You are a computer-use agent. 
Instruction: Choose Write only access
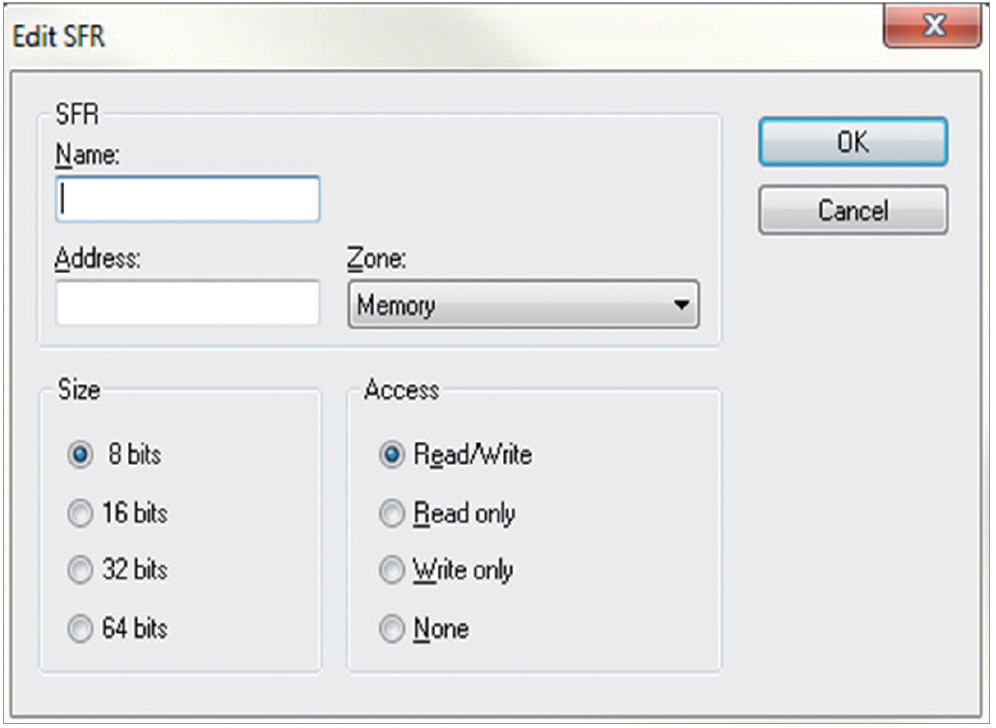[x=393, y=571]
